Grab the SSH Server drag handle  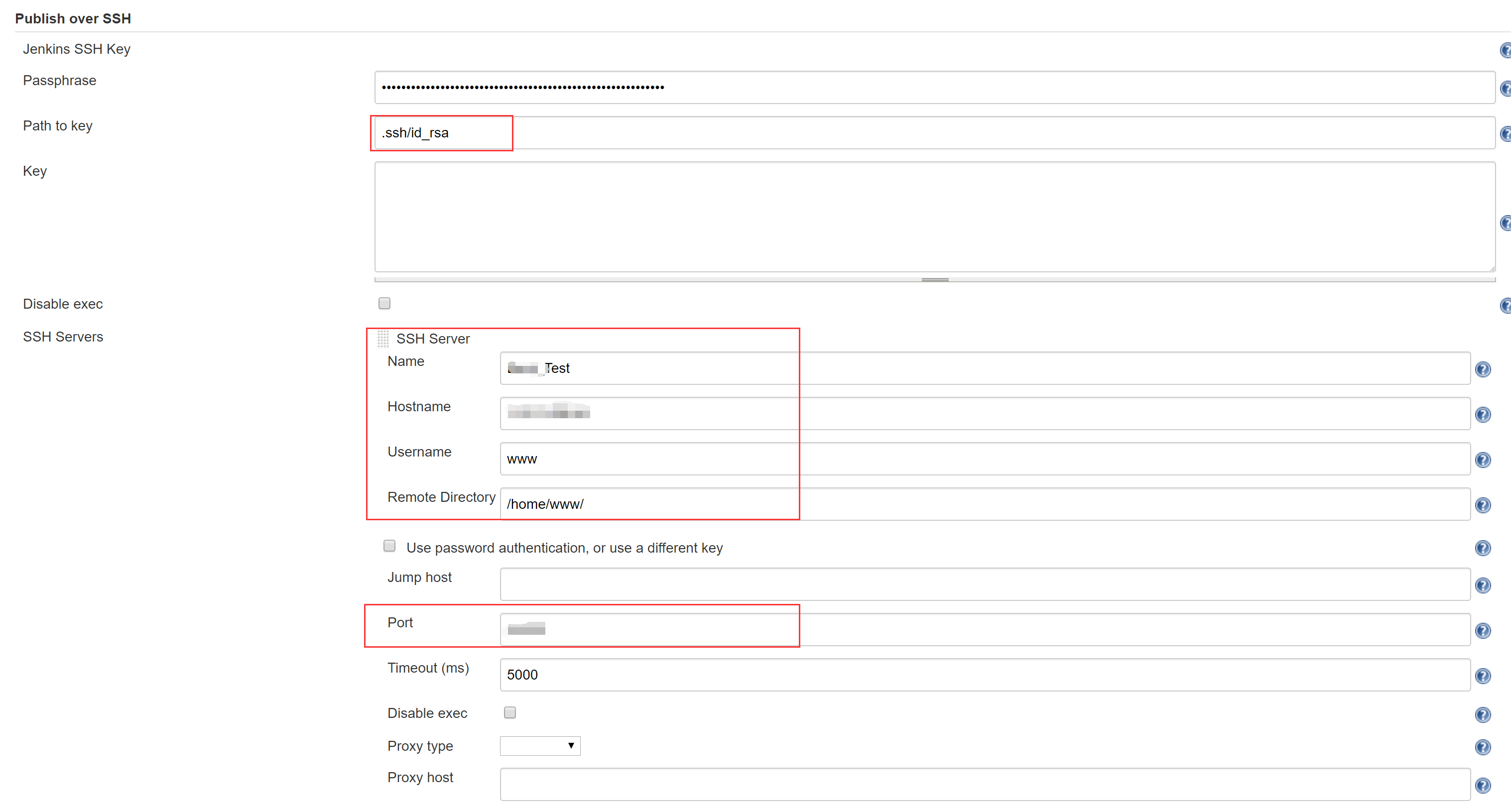coord(383,338)
